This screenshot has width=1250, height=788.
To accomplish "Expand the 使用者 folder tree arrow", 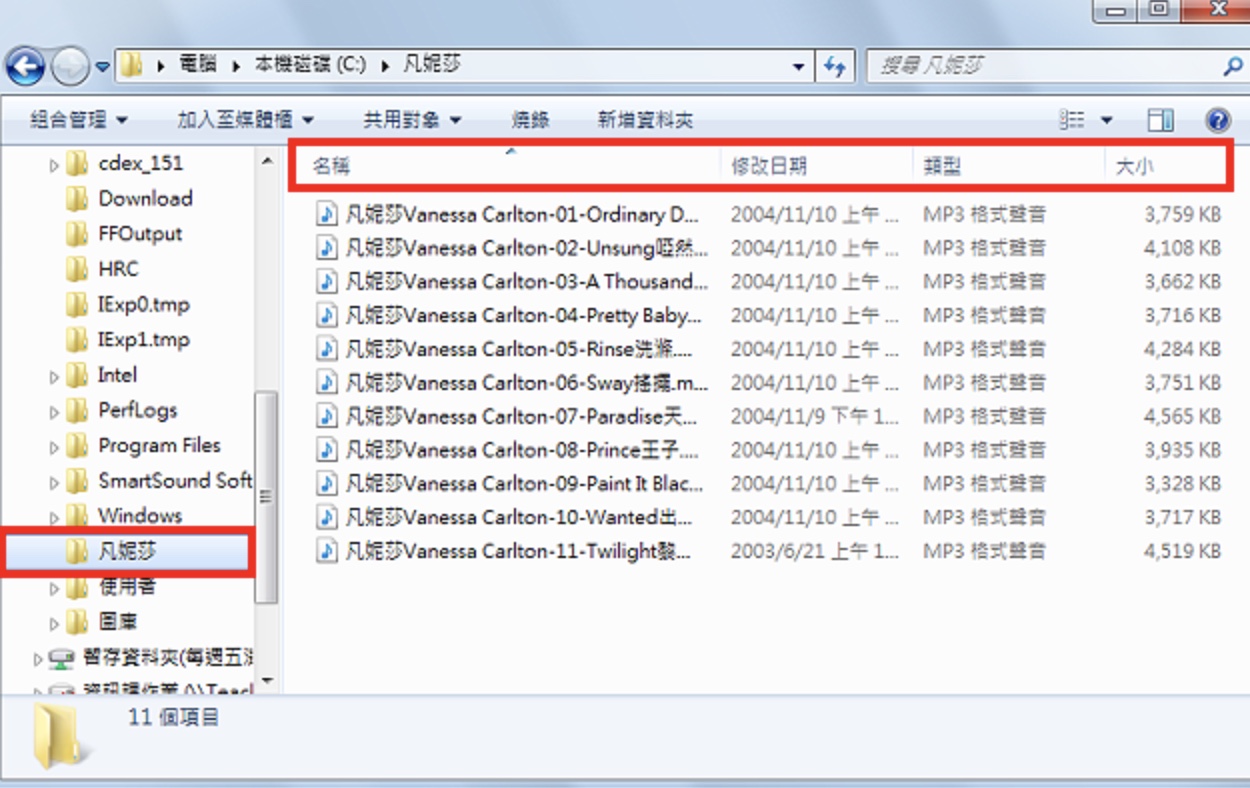I will coord(54,588).
